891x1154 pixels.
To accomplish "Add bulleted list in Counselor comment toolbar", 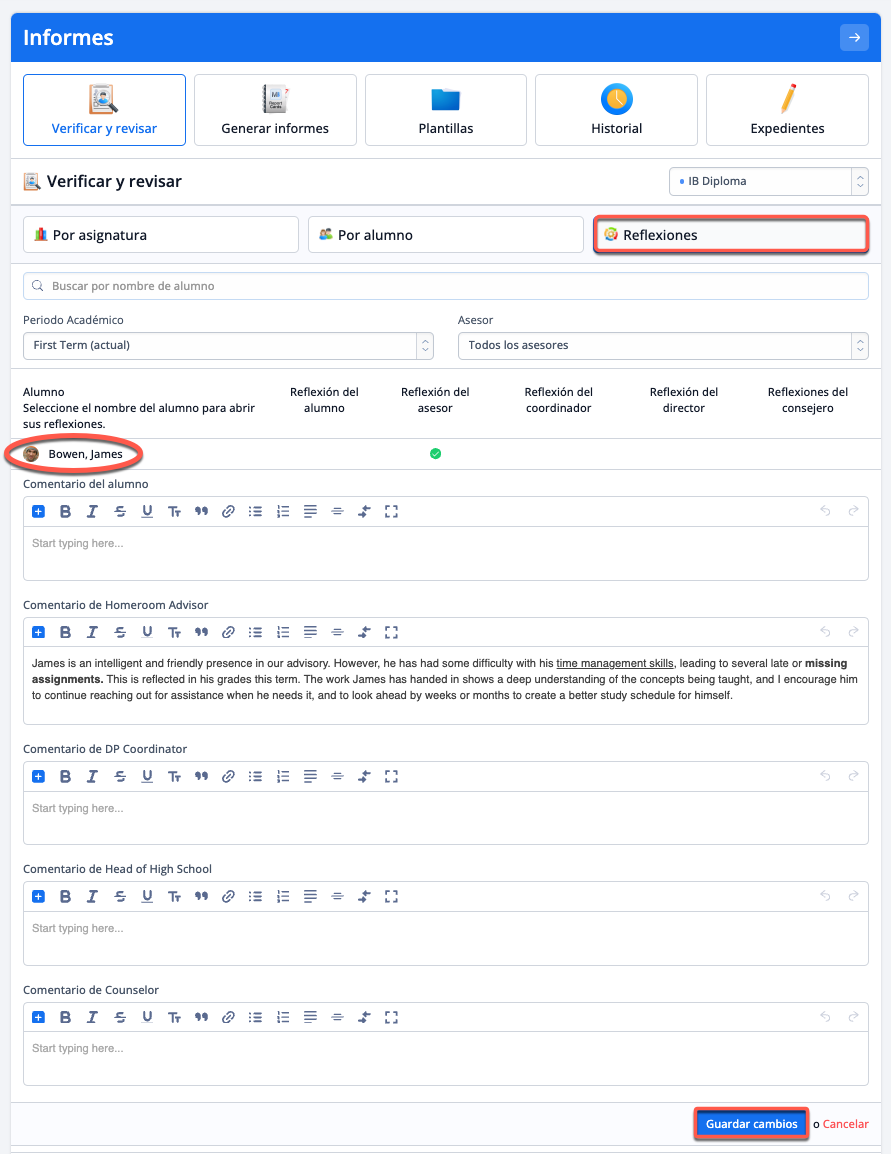I will click(255, 1017).
